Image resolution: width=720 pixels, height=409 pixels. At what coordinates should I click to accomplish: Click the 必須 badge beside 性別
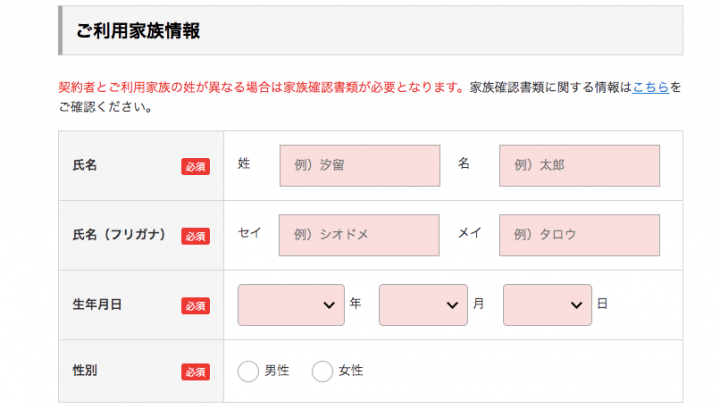pyautogui.click(x=195, y=372)
